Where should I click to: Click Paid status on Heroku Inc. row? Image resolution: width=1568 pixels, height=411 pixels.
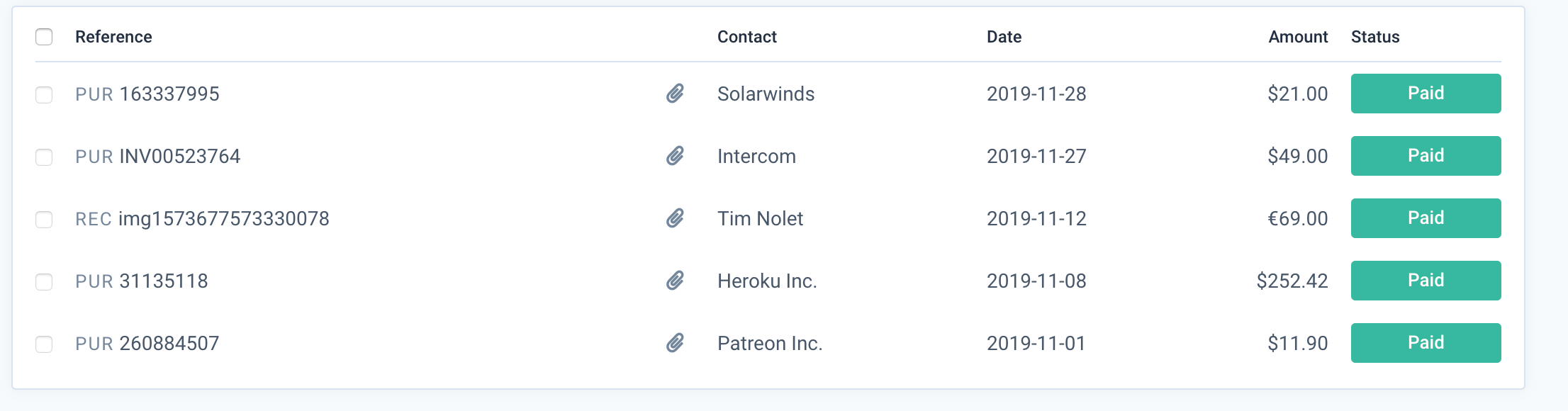click(x=1426, y=281)
